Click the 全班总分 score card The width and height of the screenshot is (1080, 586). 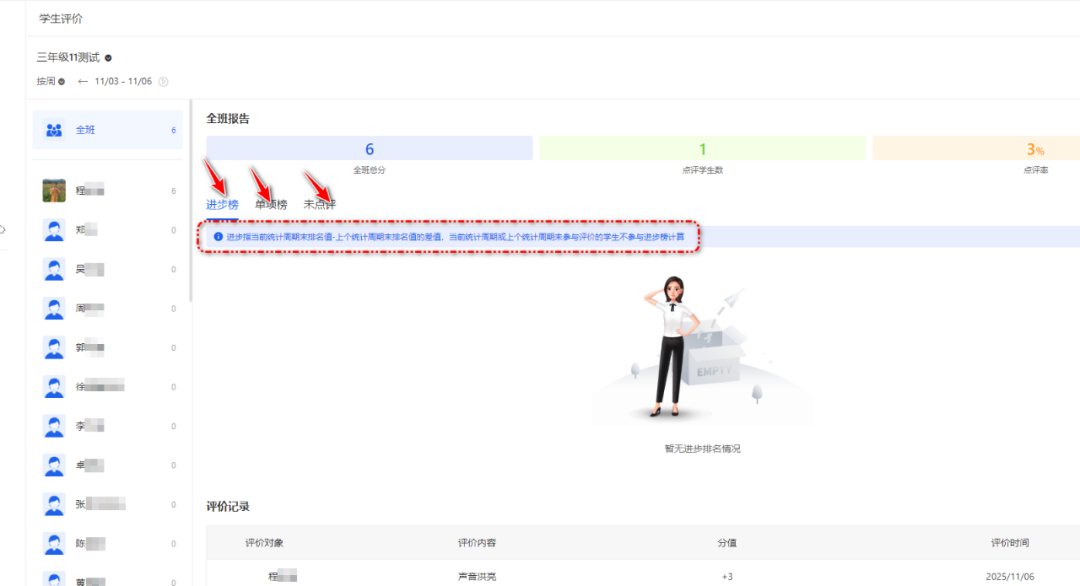tap(369, 154)
